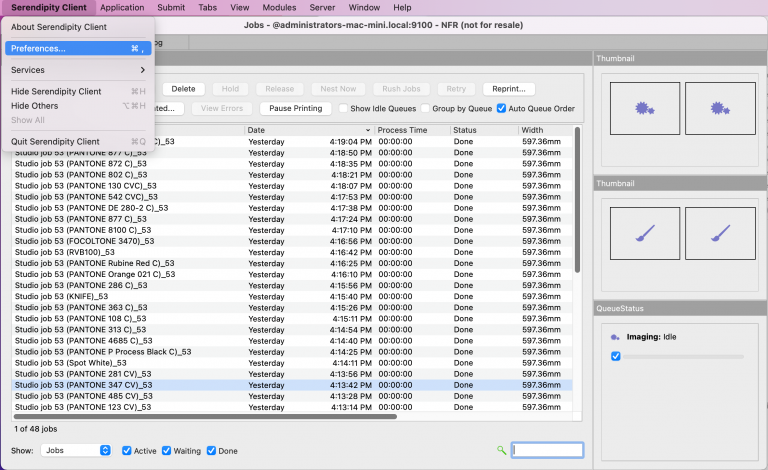This screenshot has height=470, width=768.
Task: Select job PANTONE 123 CV row
Action: 292,407
